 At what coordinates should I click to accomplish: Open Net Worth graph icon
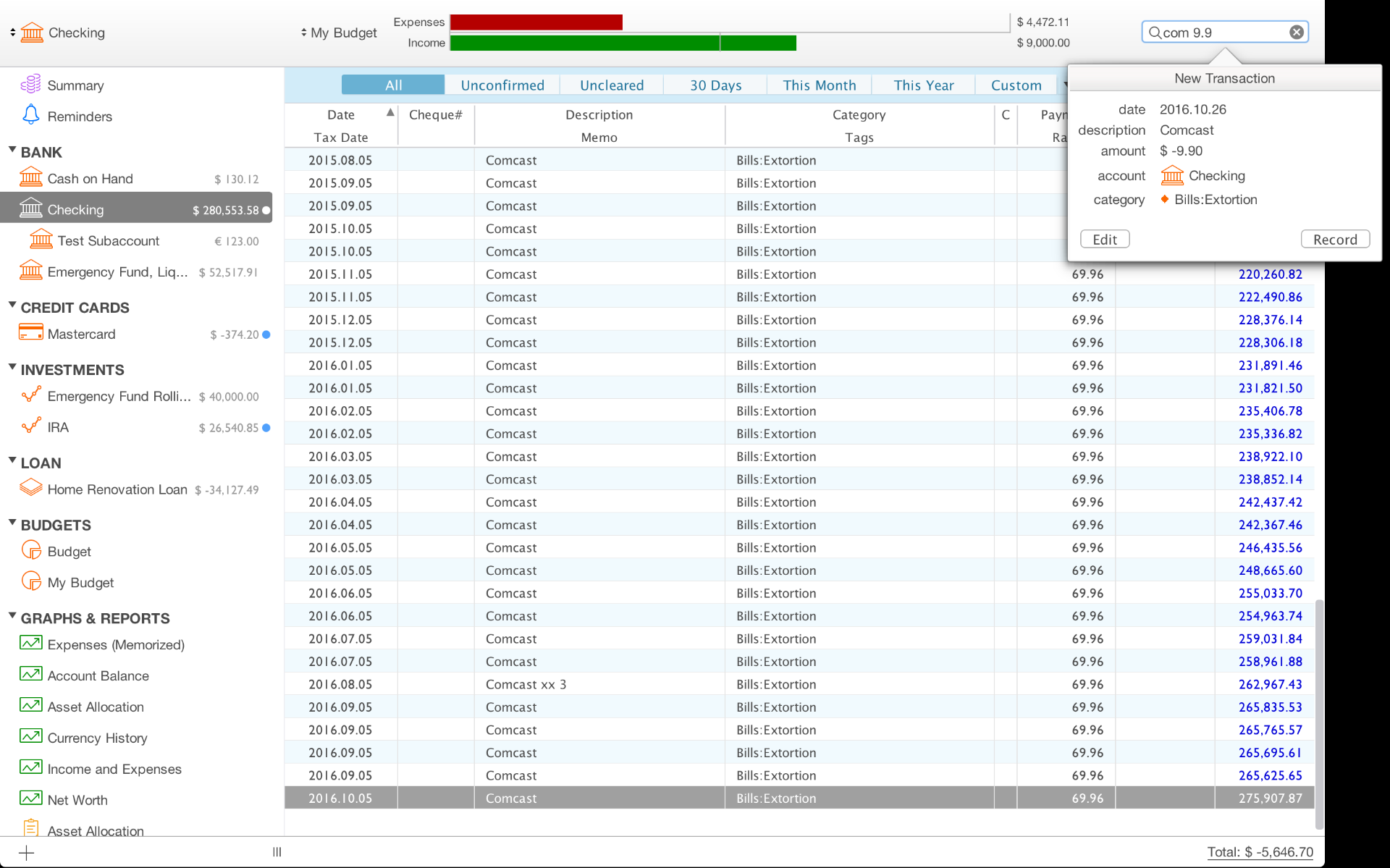tap(30, 799)
